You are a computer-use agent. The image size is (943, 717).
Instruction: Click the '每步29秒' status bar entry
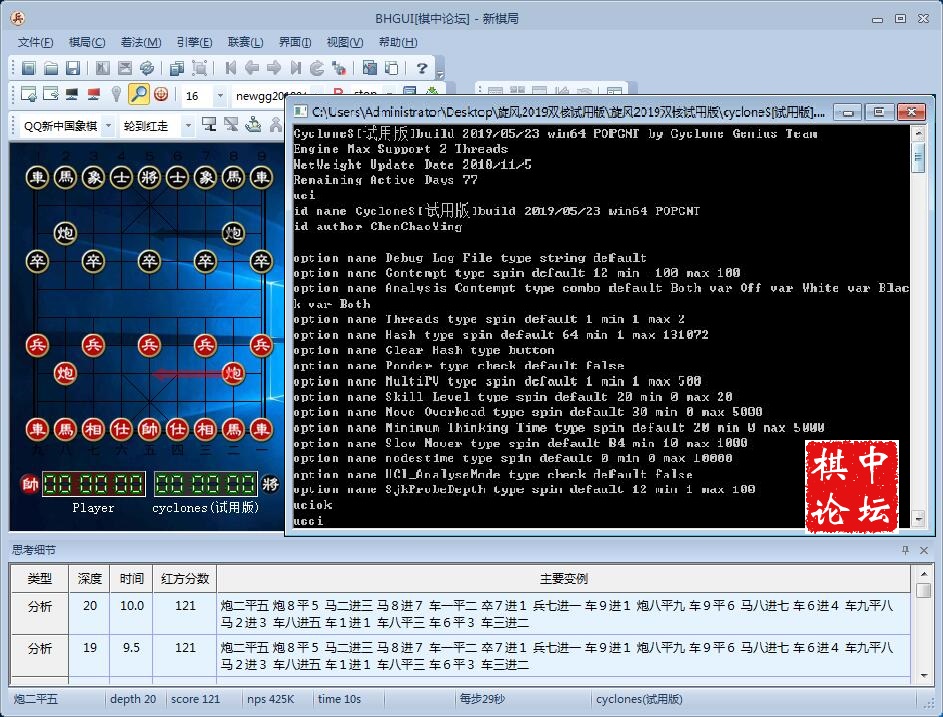tap(482, 699)
